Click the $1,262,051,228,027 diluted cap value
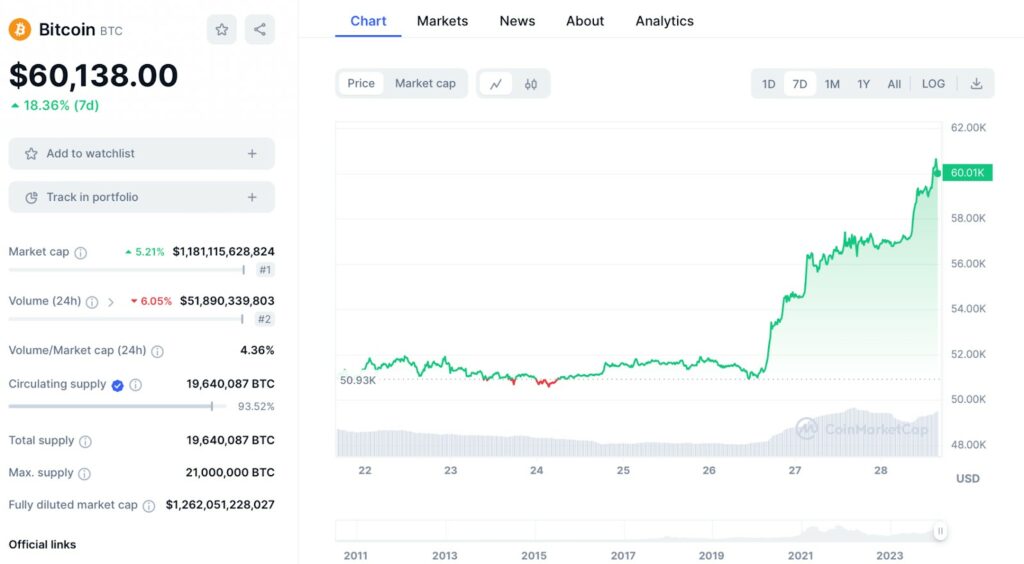The height and width of the screenshot is (564, 1024). click(x=220, y=505)
